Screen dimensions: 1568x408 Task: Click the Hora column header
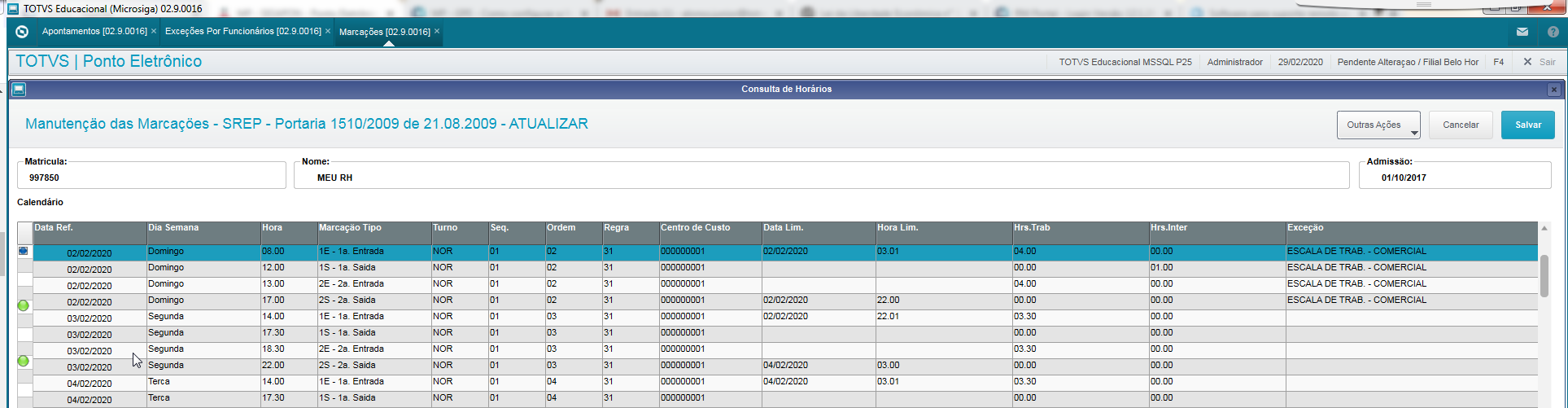click(289, 233)
